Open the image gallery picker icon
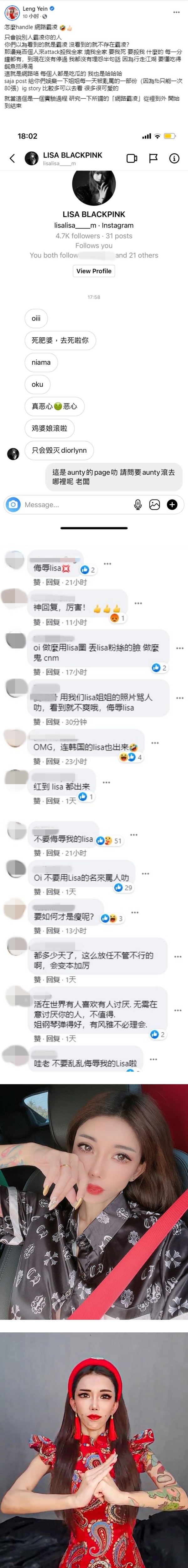This screenshot has width=188, height=1568. [155, 504]
